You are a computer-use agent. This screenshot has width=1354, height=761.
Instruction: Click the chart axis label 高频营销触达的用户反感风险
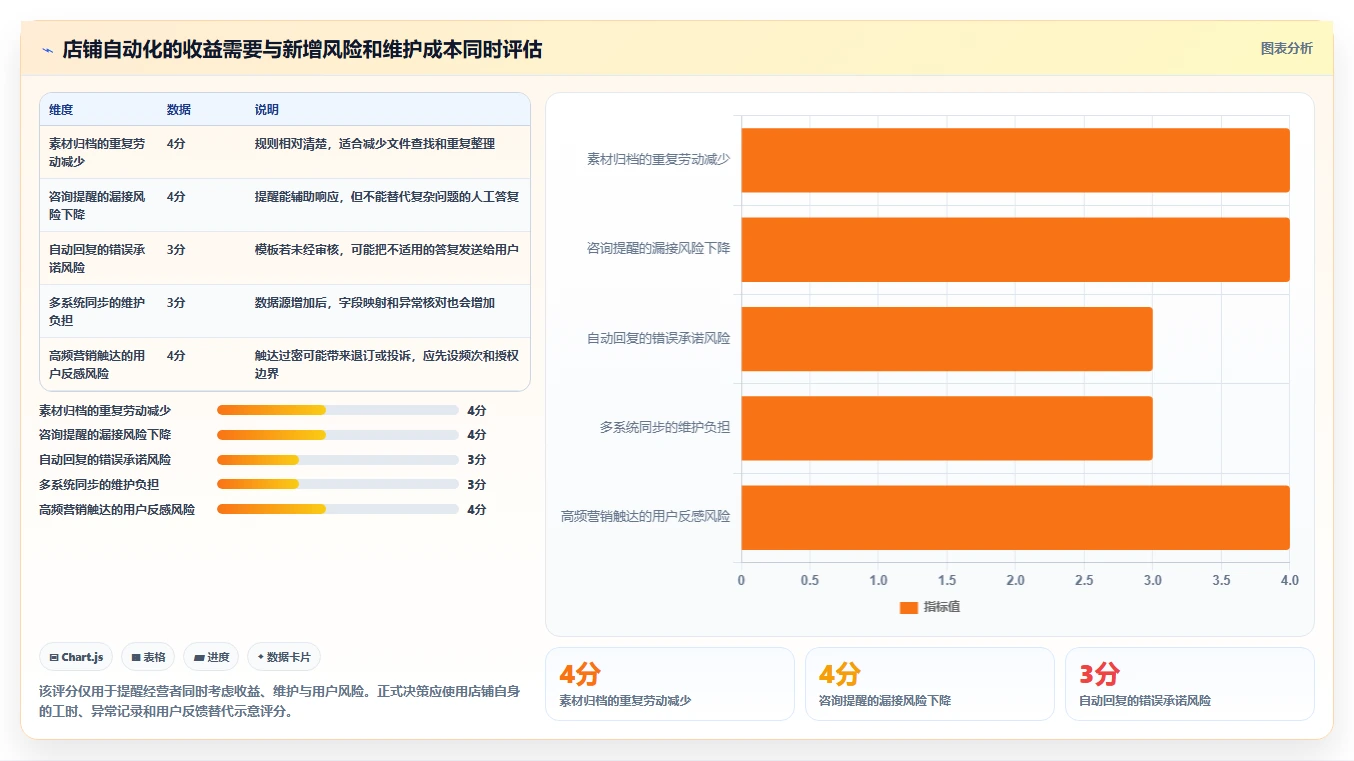coord(645,517)
